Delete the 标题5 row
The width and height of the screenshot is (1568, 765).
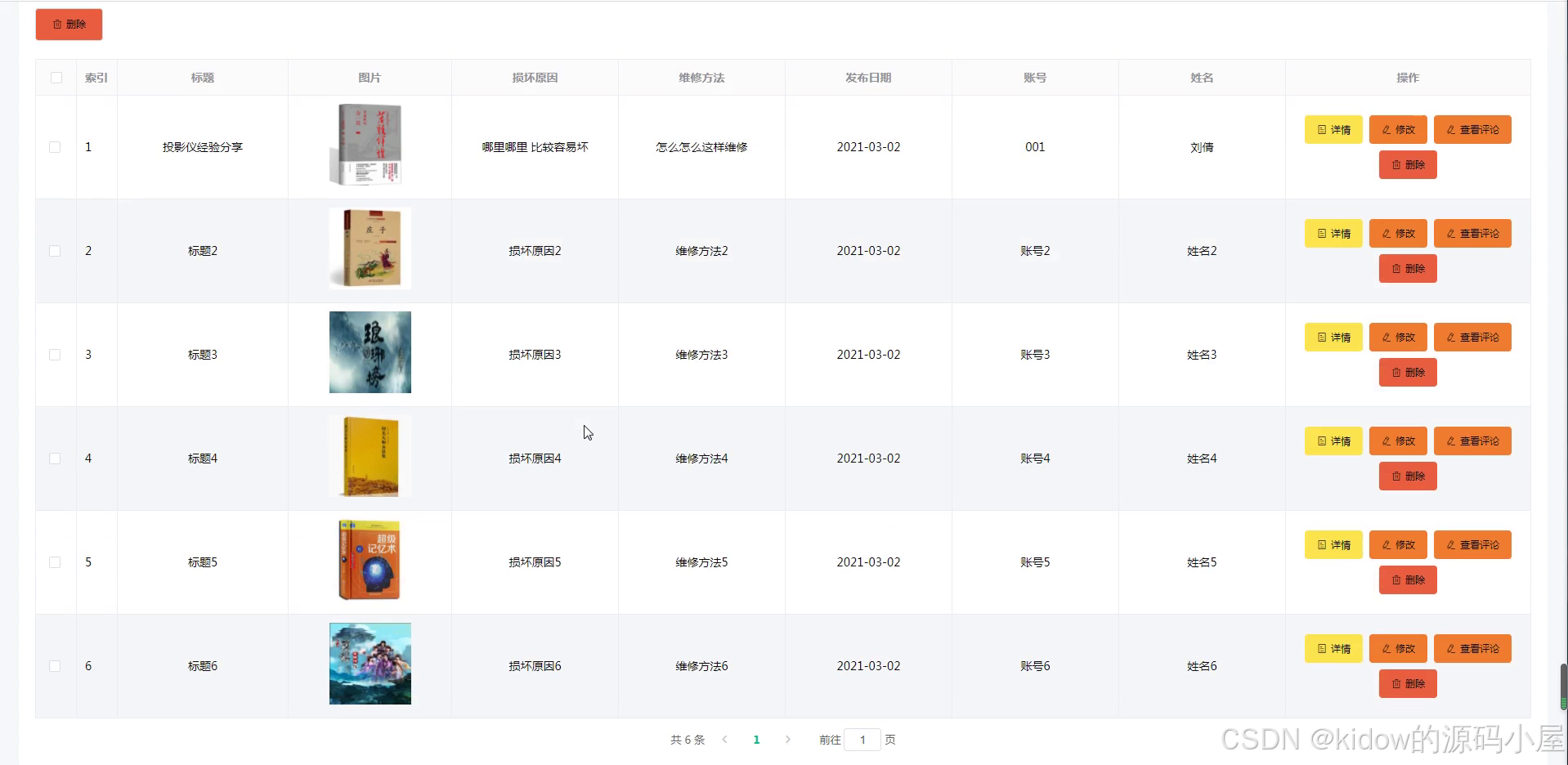click(x=1408, y=579)
